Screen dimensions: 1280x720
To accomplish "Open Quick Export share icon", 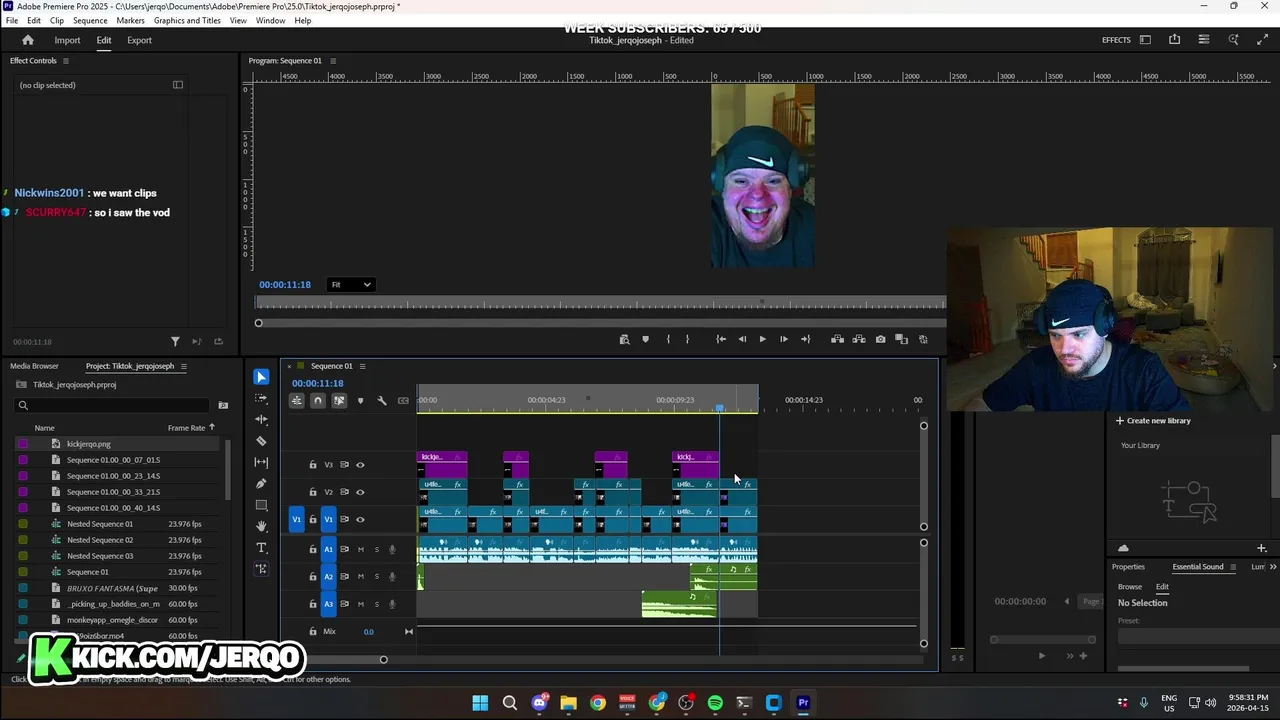I will [x=1175, y=40].
